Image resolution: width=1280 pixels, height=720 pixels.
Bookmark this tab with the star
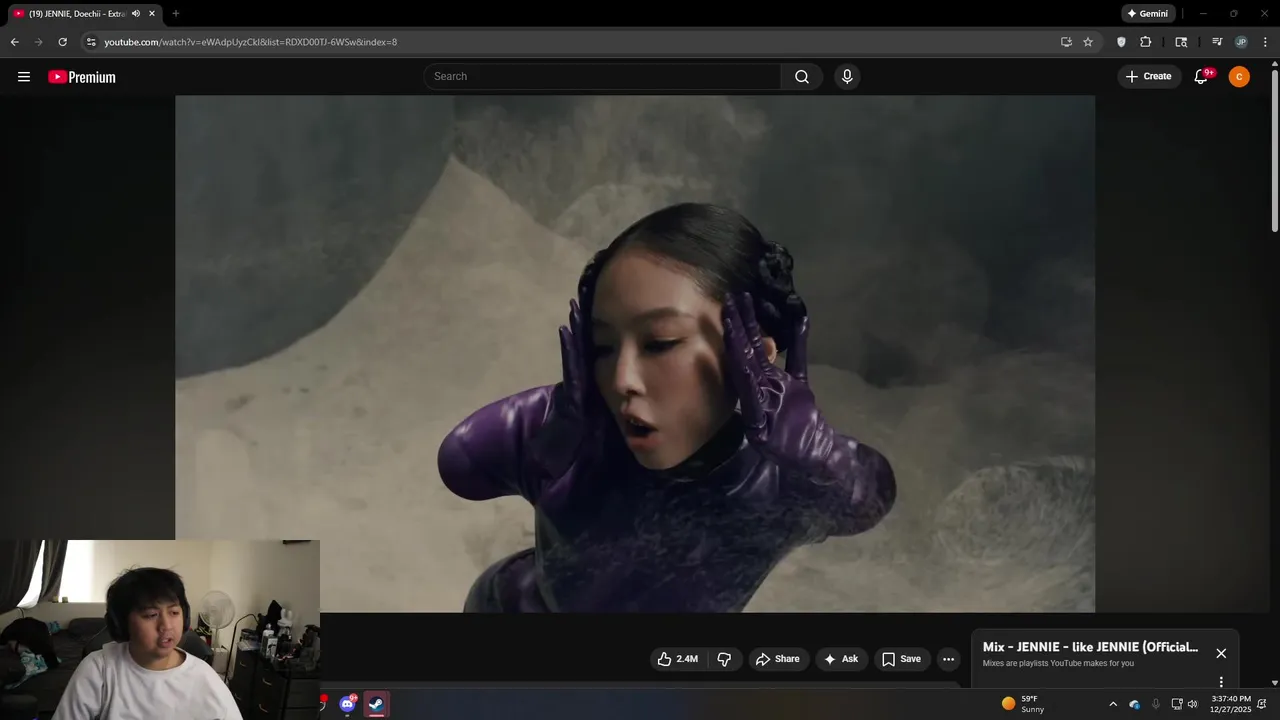[1088, 42]
